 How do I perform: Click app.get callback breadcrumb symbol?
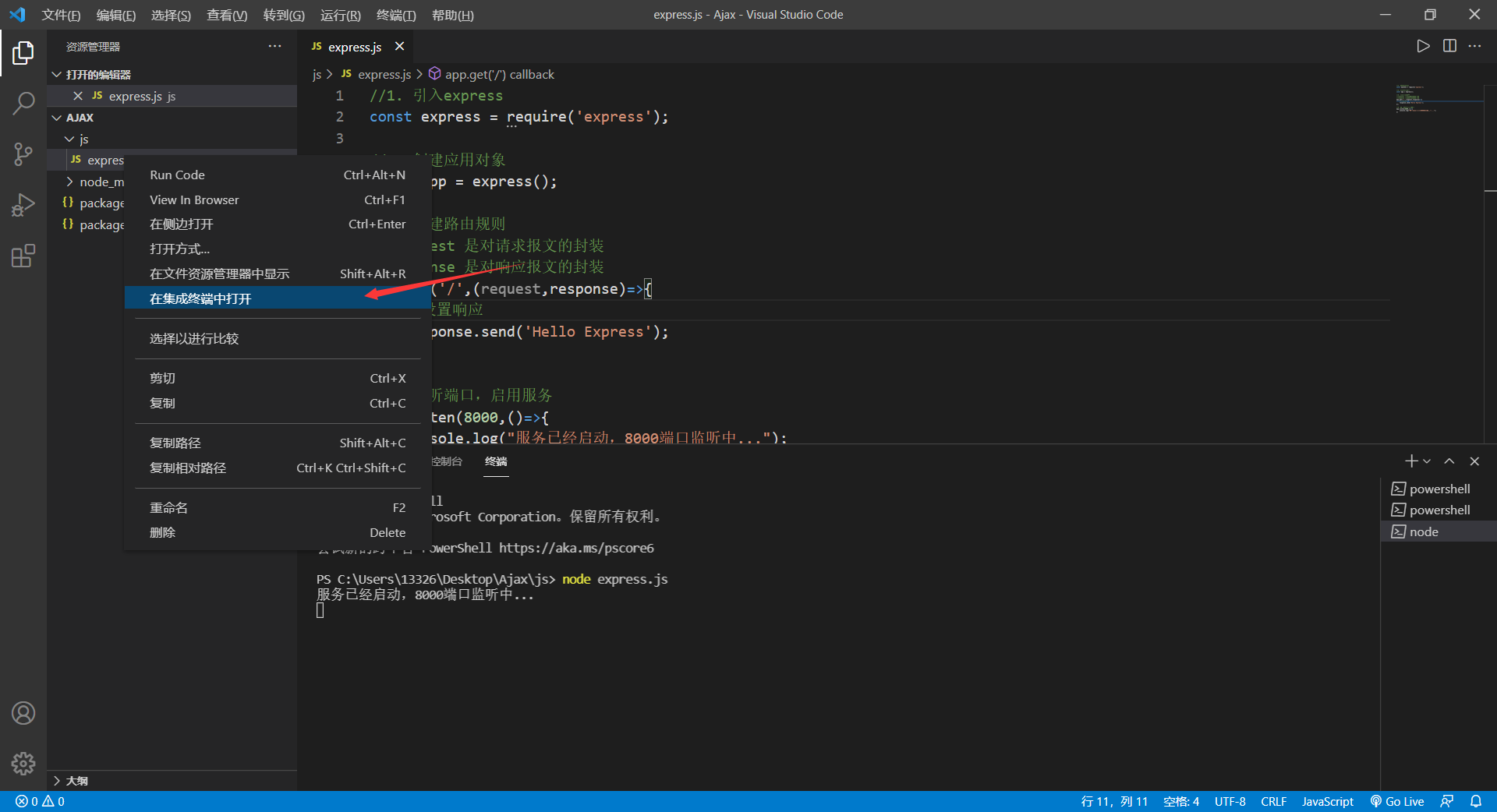[499, 74]
